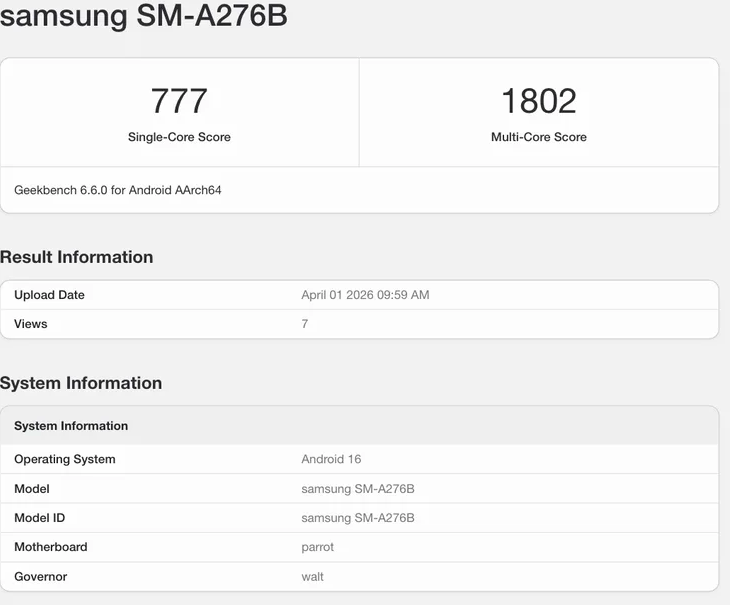Select the Single-Core Score label

179,137
